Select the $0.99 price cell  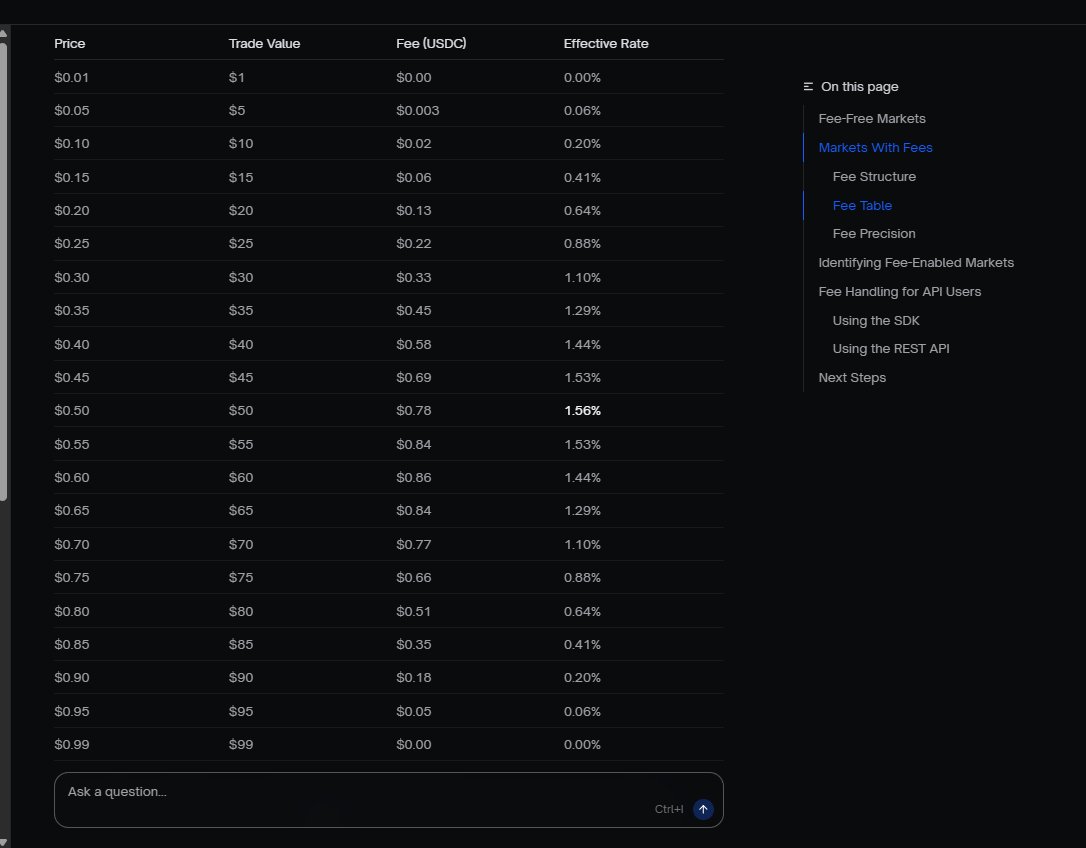pyautogui.click(x=72, y=745)
